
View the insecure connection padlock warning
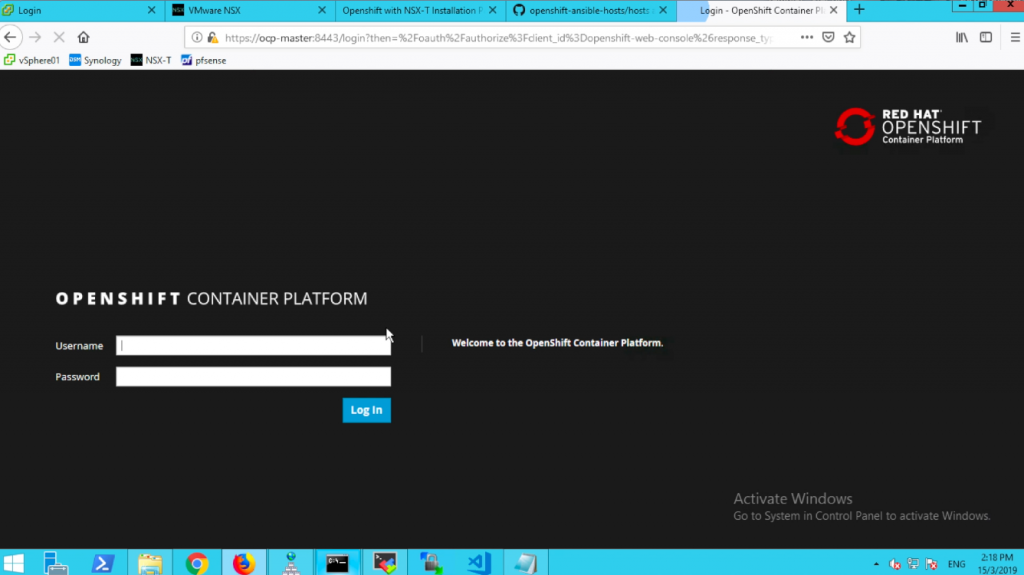click(213, 37)
